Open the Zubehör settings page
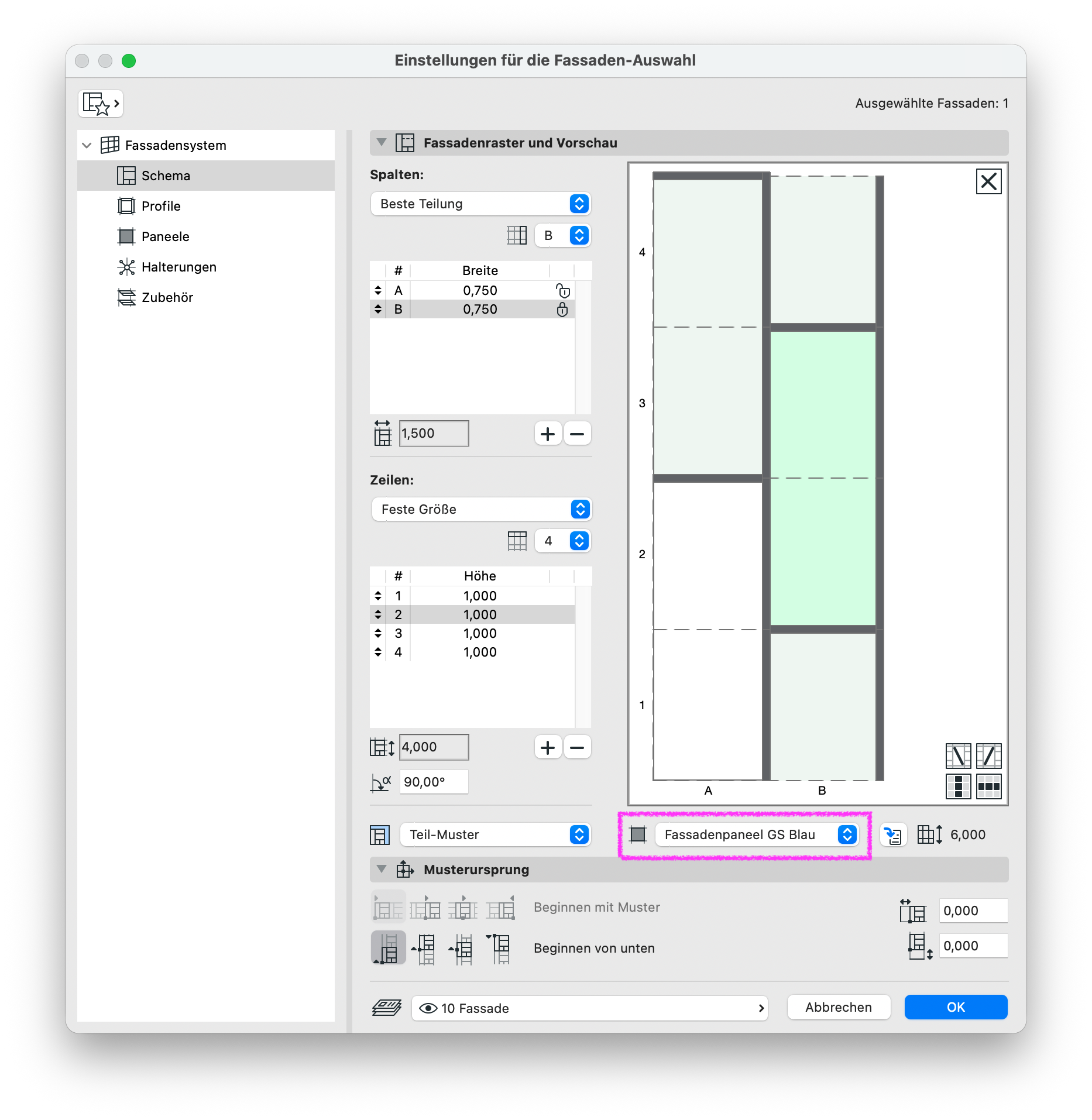This screenshot has height=1120, width=1092. click(x=206, y=297)
